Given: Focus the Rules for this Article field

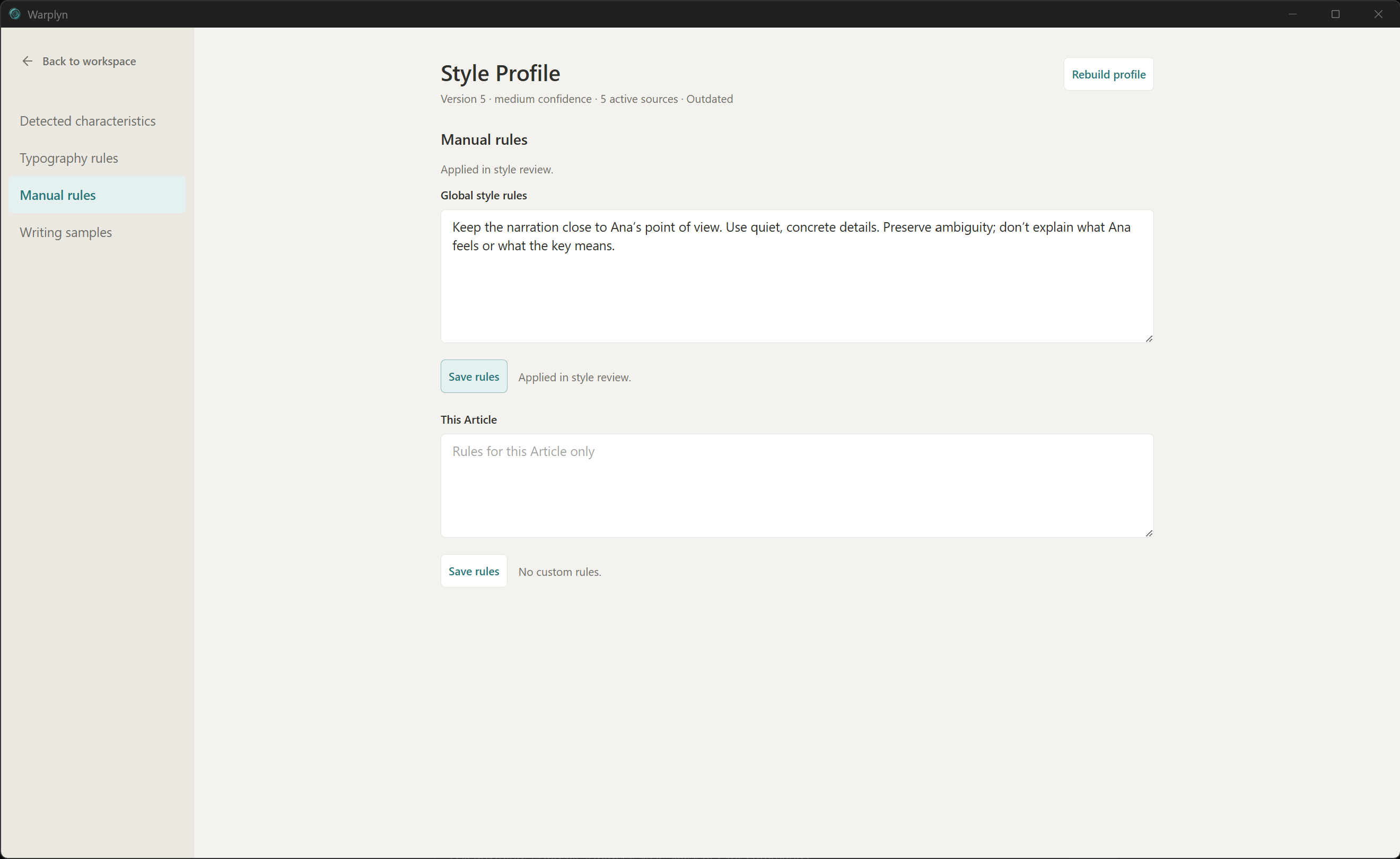Looking at the screenshot, I should (797, 486).
